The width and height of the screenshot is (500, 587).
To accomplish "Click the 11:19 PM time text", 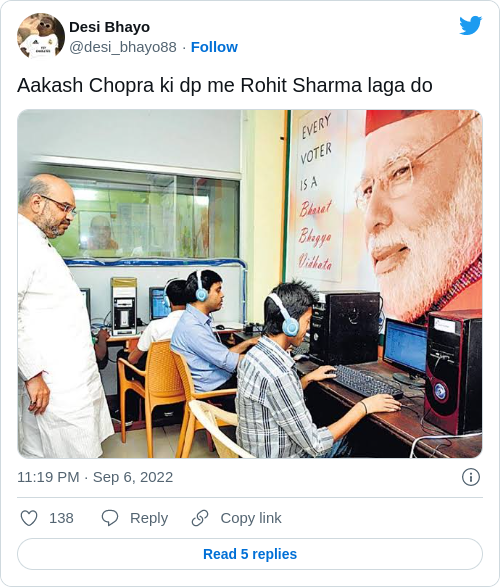I will (x=48, y=477).
